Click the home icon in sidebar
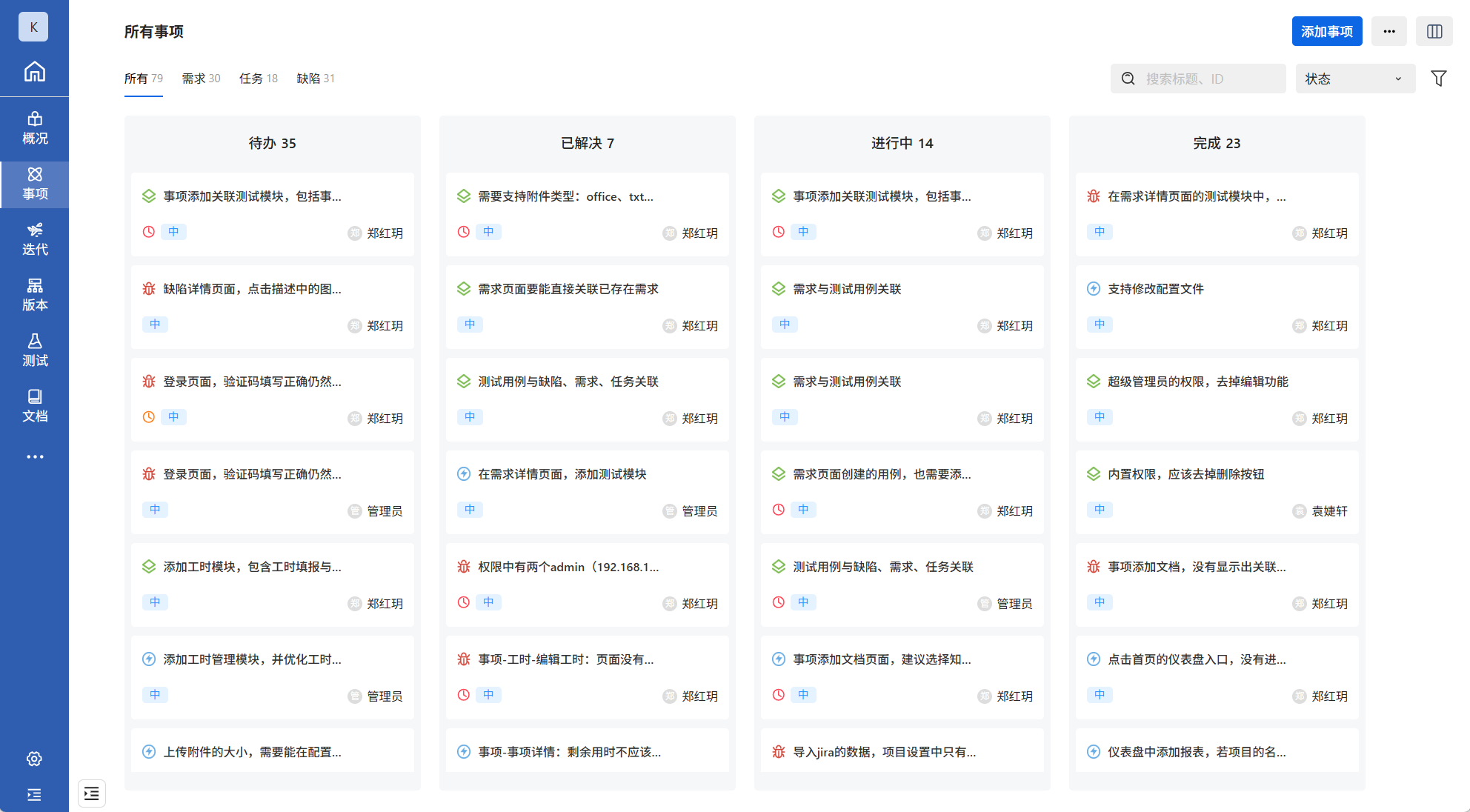 pyautogui.click(x=34, y=72)
